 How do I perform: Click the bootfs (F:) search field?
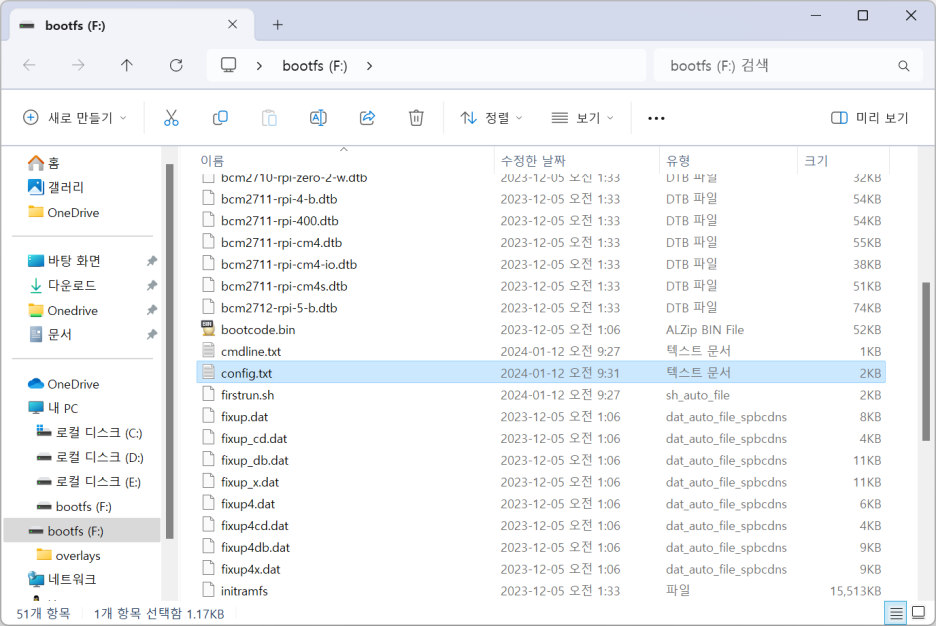coord(788,66)
